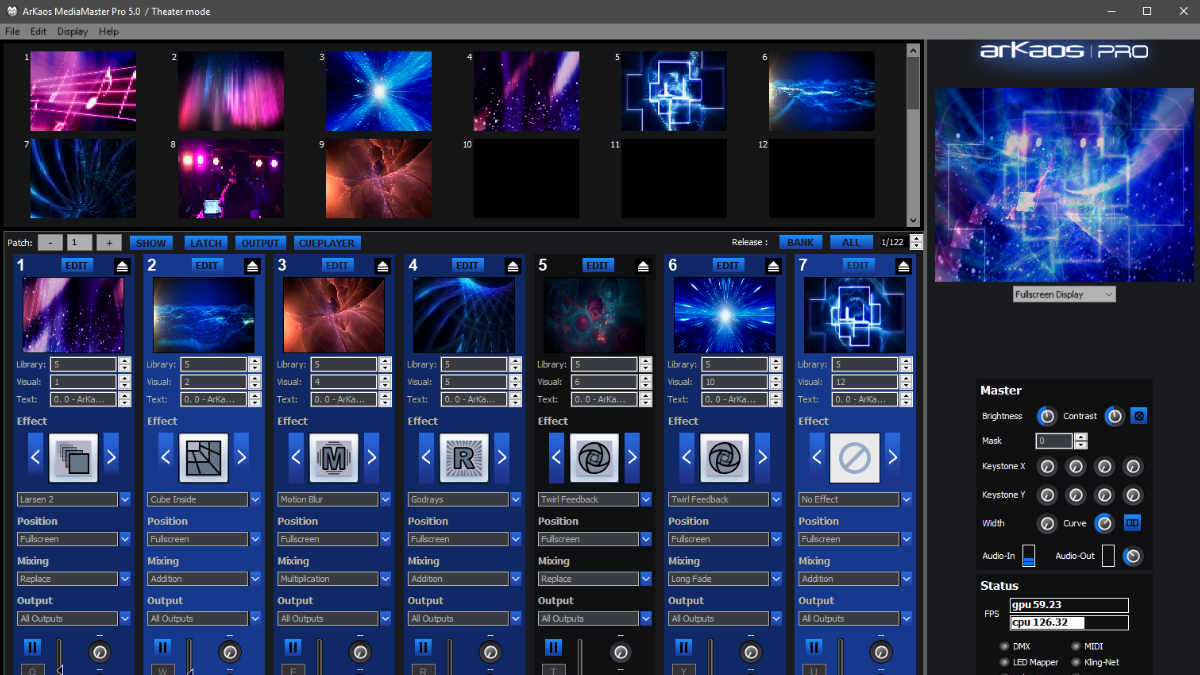Increase patch number with plus button

click(110, 243)
